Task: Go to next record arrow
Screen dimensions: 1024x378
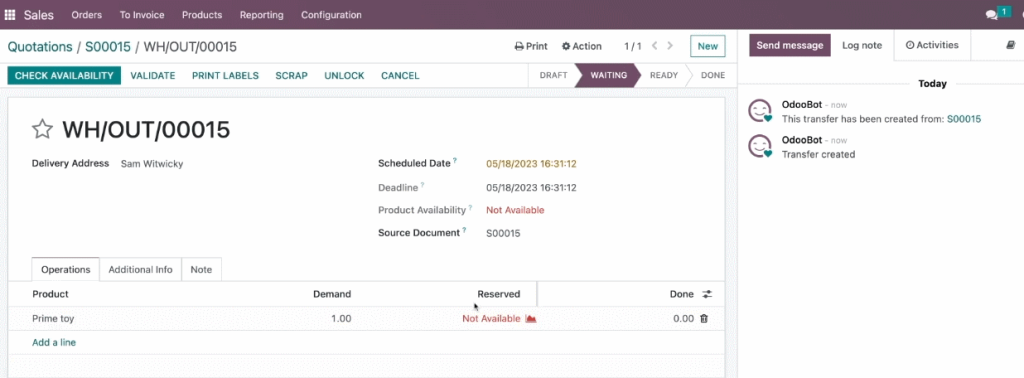Action: [x=670, y=46]
